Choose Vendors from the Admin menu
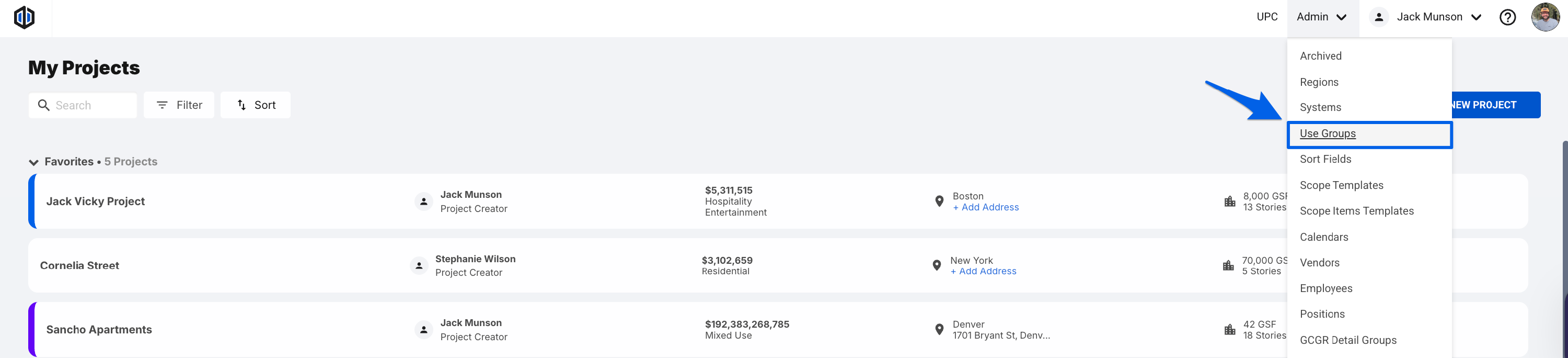Screen dimensions: 1568x358 (1319, 263)
